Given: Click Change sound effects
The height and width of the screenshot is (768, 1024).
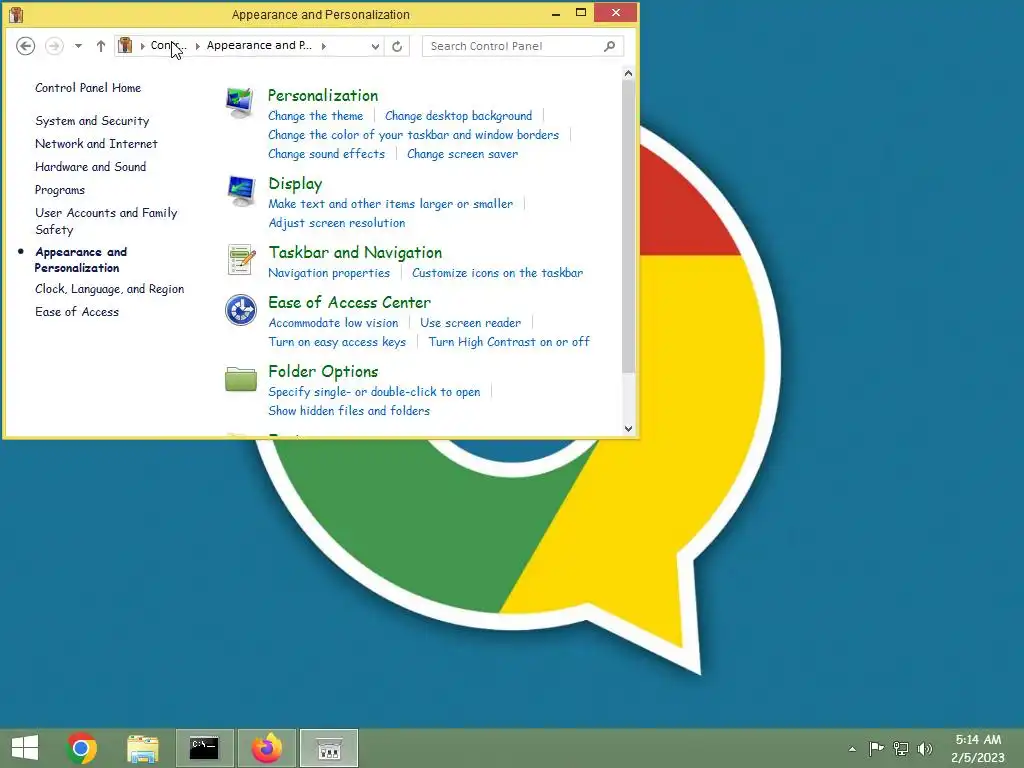Looking at the screenshot, I should pyautogui.click(x=327, y=153).
